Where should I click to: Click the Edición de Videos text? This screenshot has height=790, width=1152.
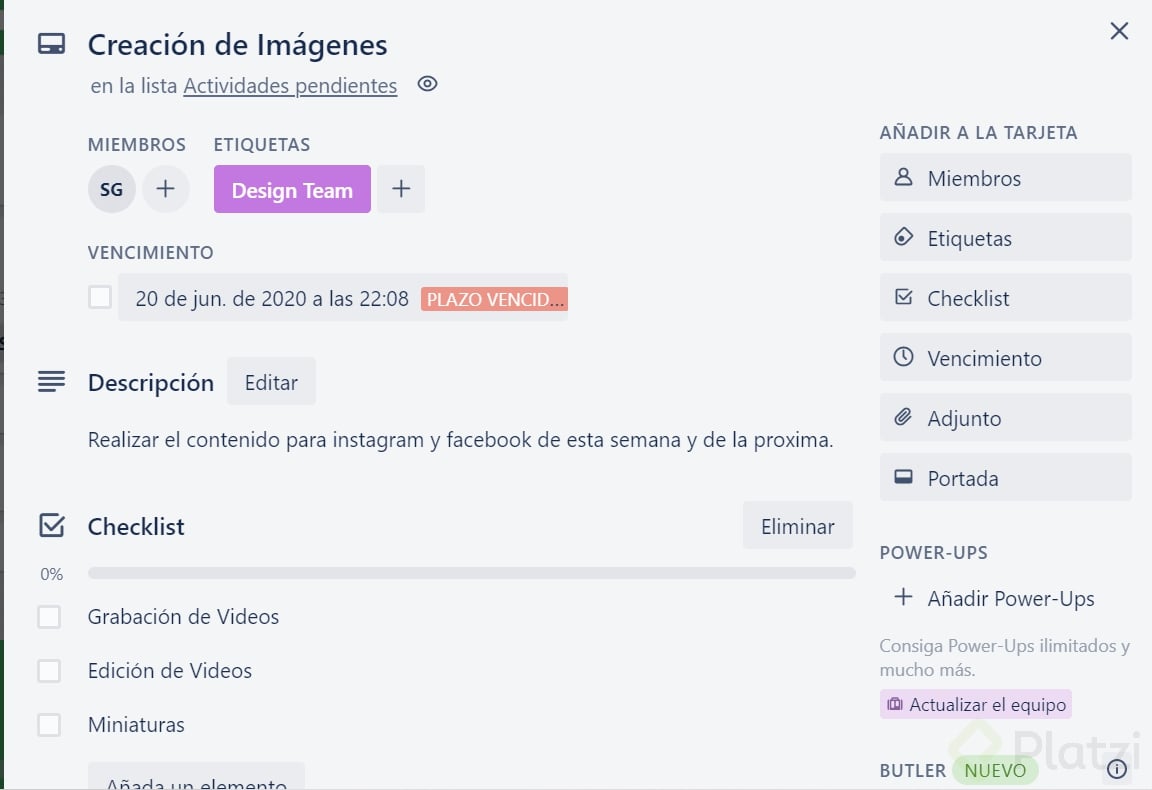(x=170, y=670)
